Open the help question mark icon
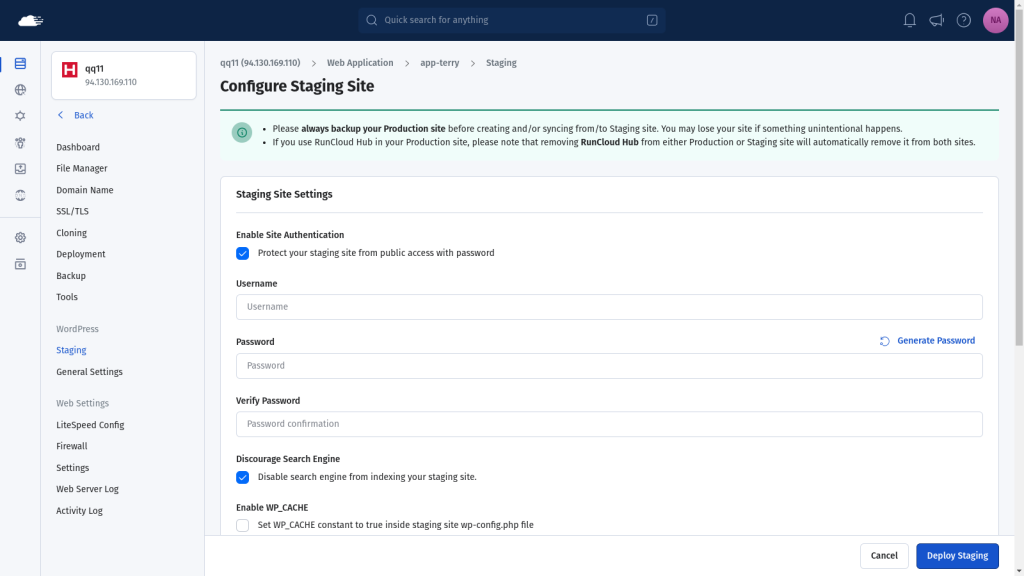 click(963, 20)
